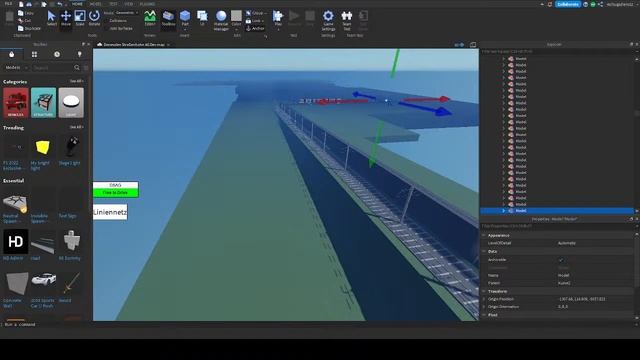Click the Cut clipboard icon

click(x=21, y=20)
